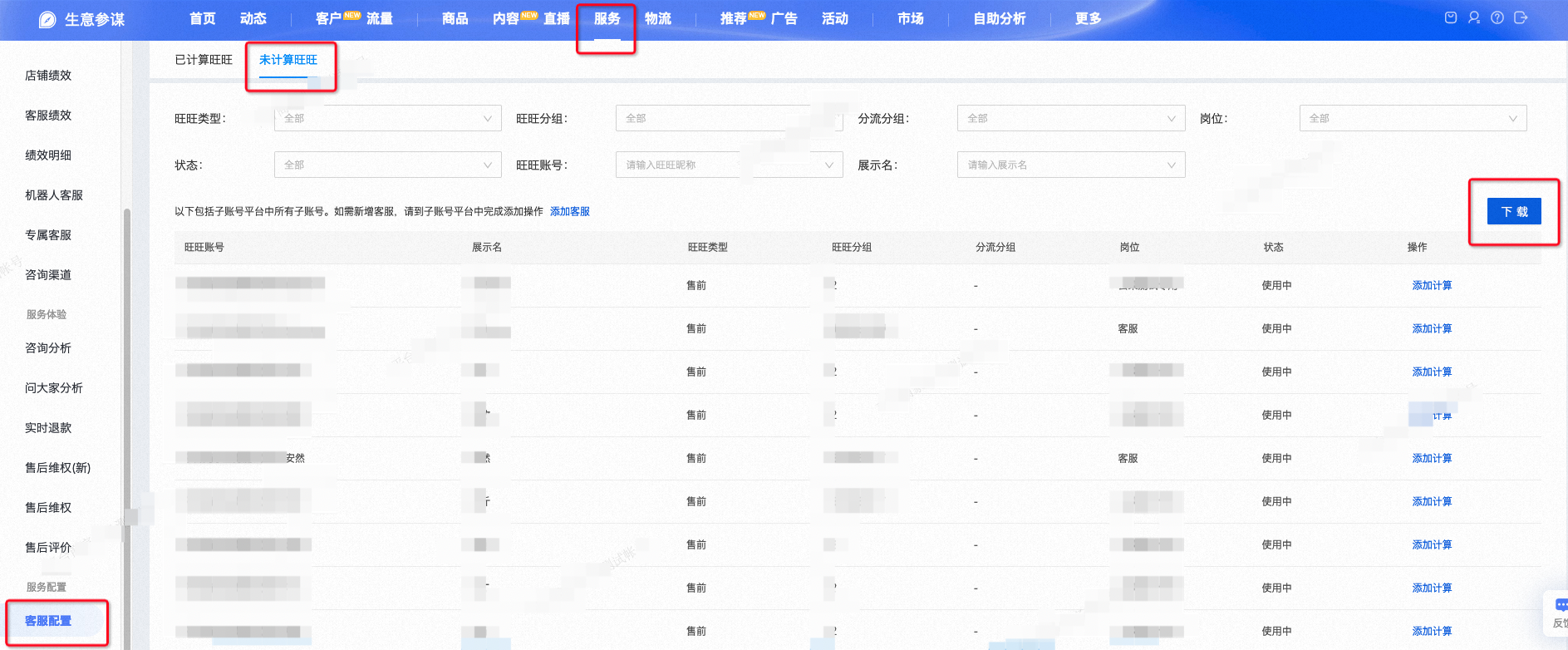Switch to the 未计算旺旺 tab

(288, 60)
